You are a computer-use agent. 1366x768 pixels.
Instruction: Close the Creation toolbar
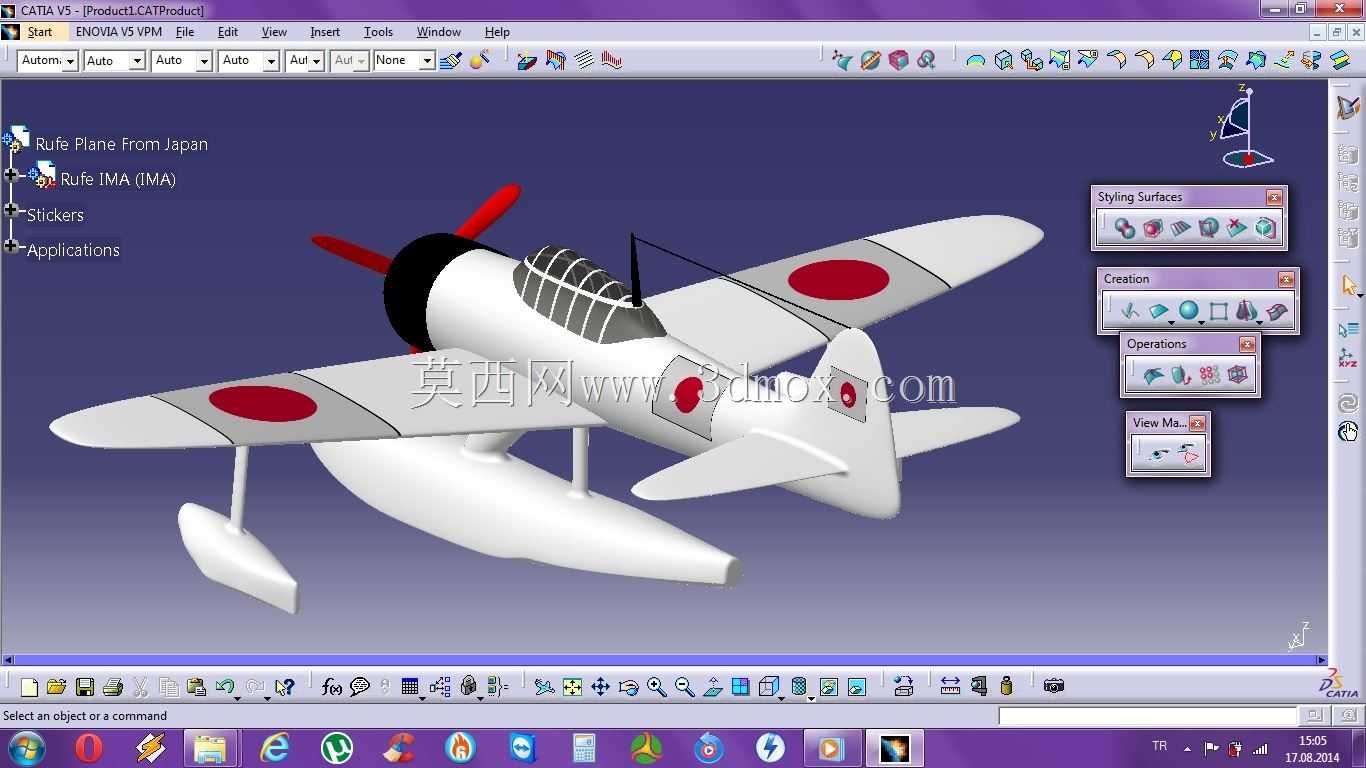(x=1286, y=279)
